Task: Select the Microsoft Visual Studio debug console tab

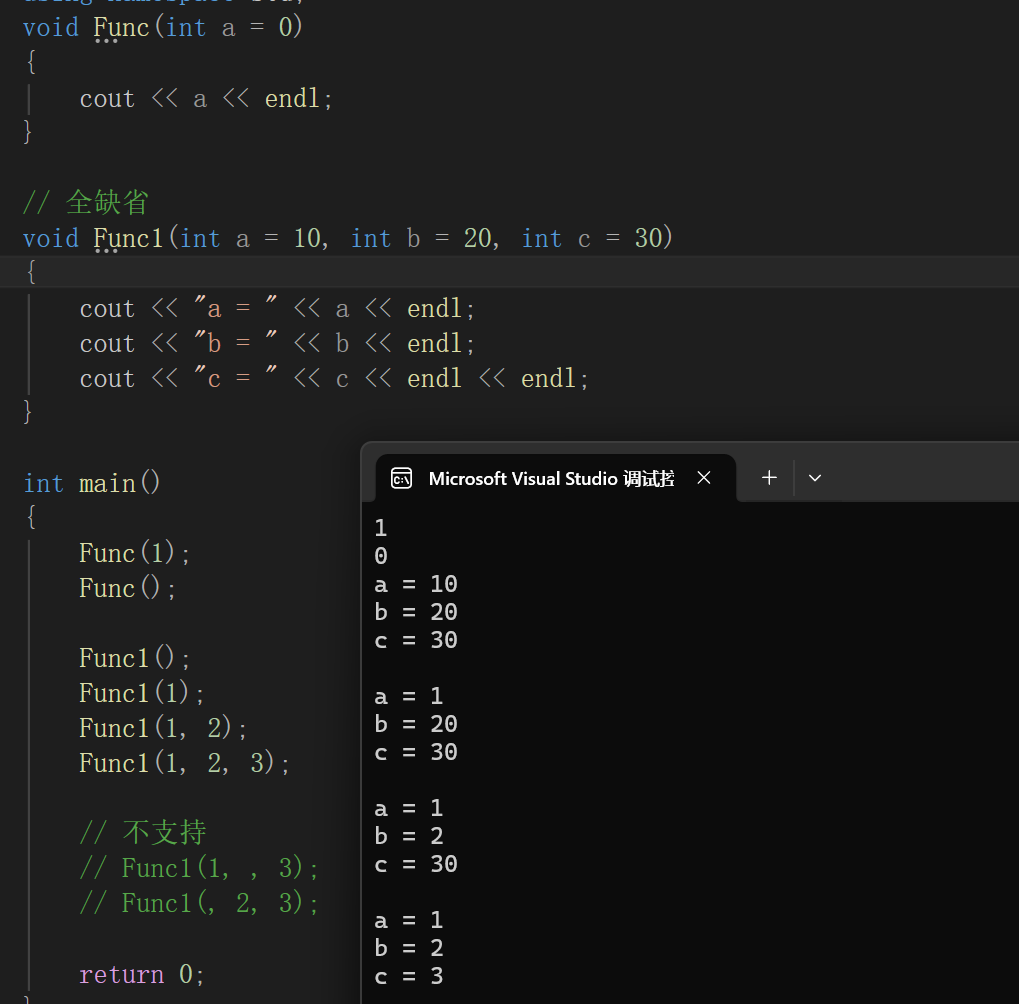Action: (x=556, y=478)
